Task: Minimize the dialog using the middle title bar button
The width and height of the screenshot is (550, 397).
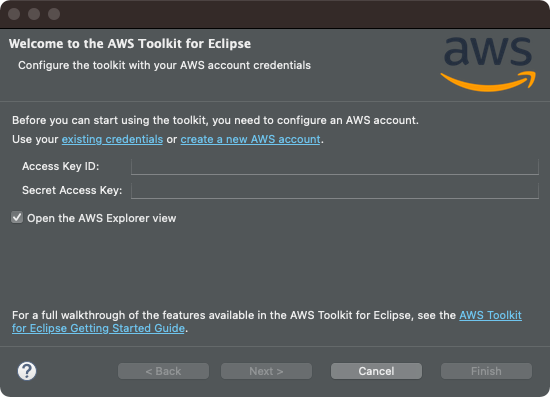Action: pyautogui.click(x=34, y=14)
